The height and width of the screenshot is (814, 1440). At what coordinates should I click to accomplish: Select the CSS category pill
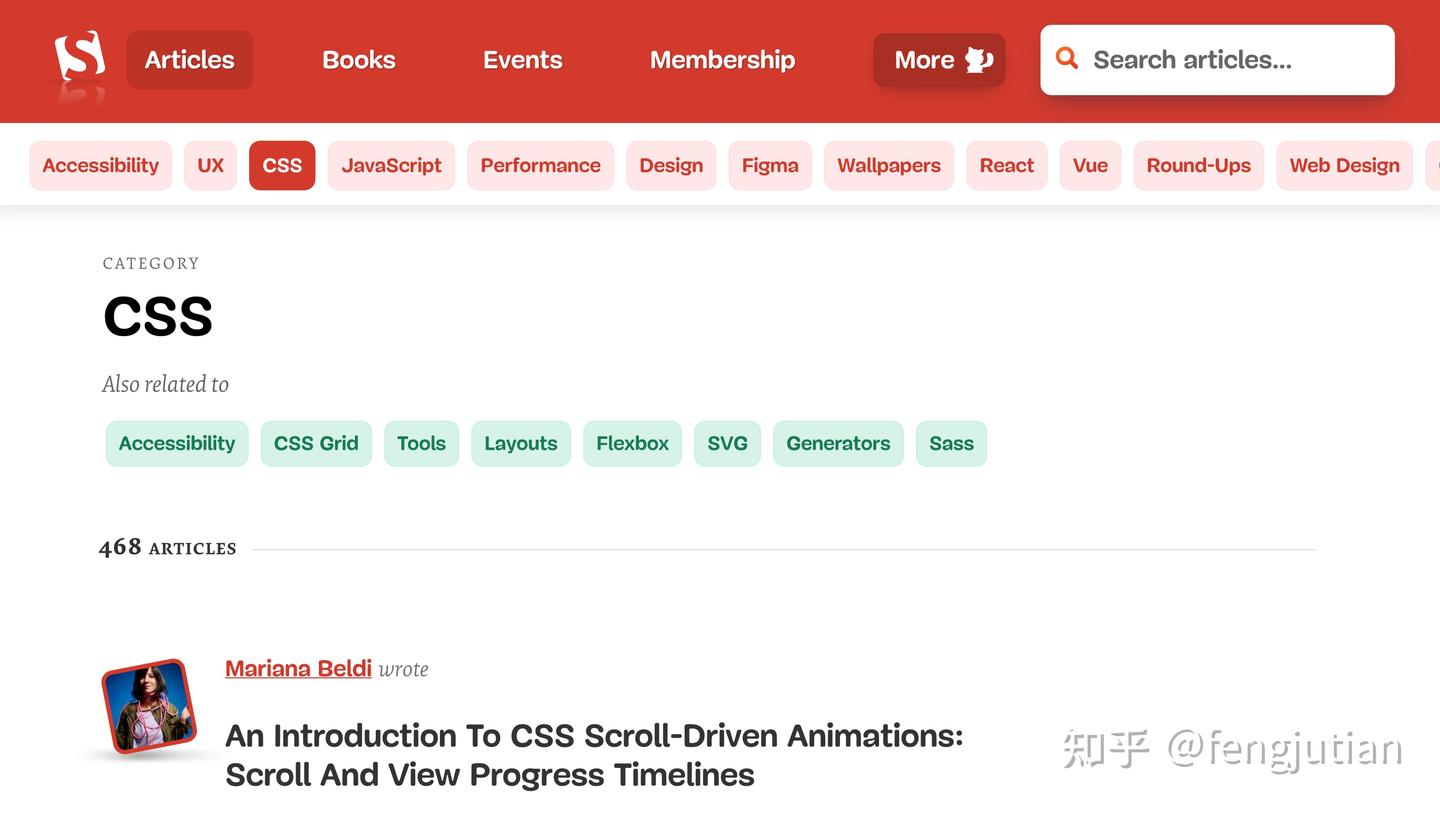281,165
